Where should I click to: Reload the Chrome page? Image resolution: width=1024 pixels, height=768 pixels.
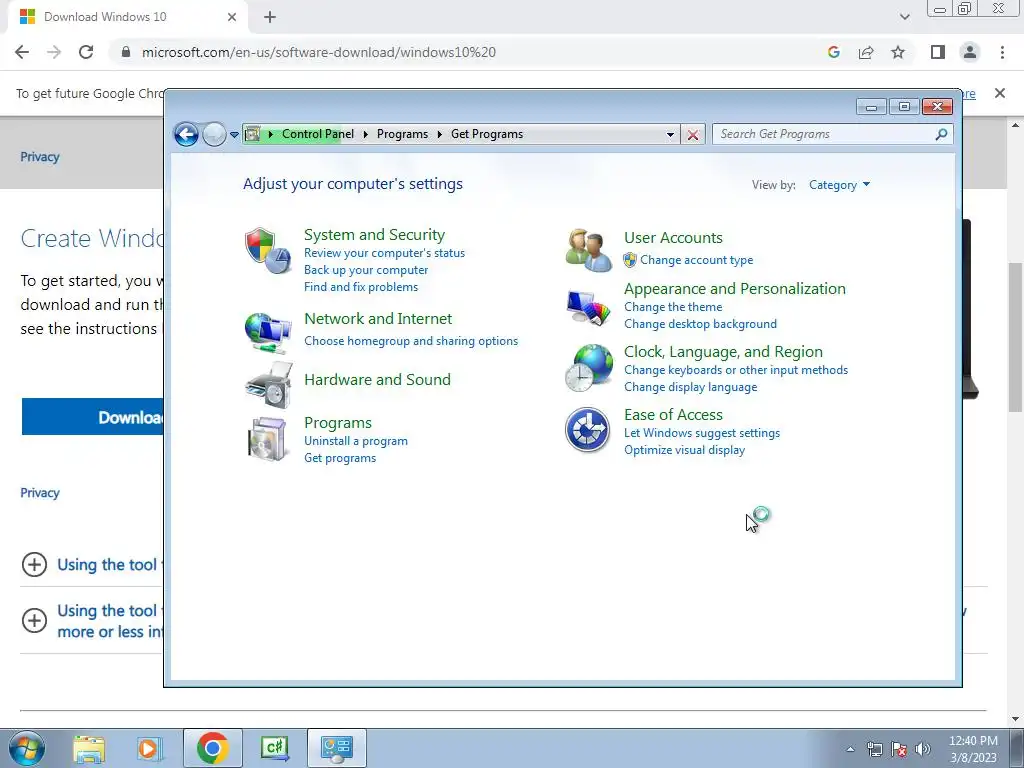86,52
